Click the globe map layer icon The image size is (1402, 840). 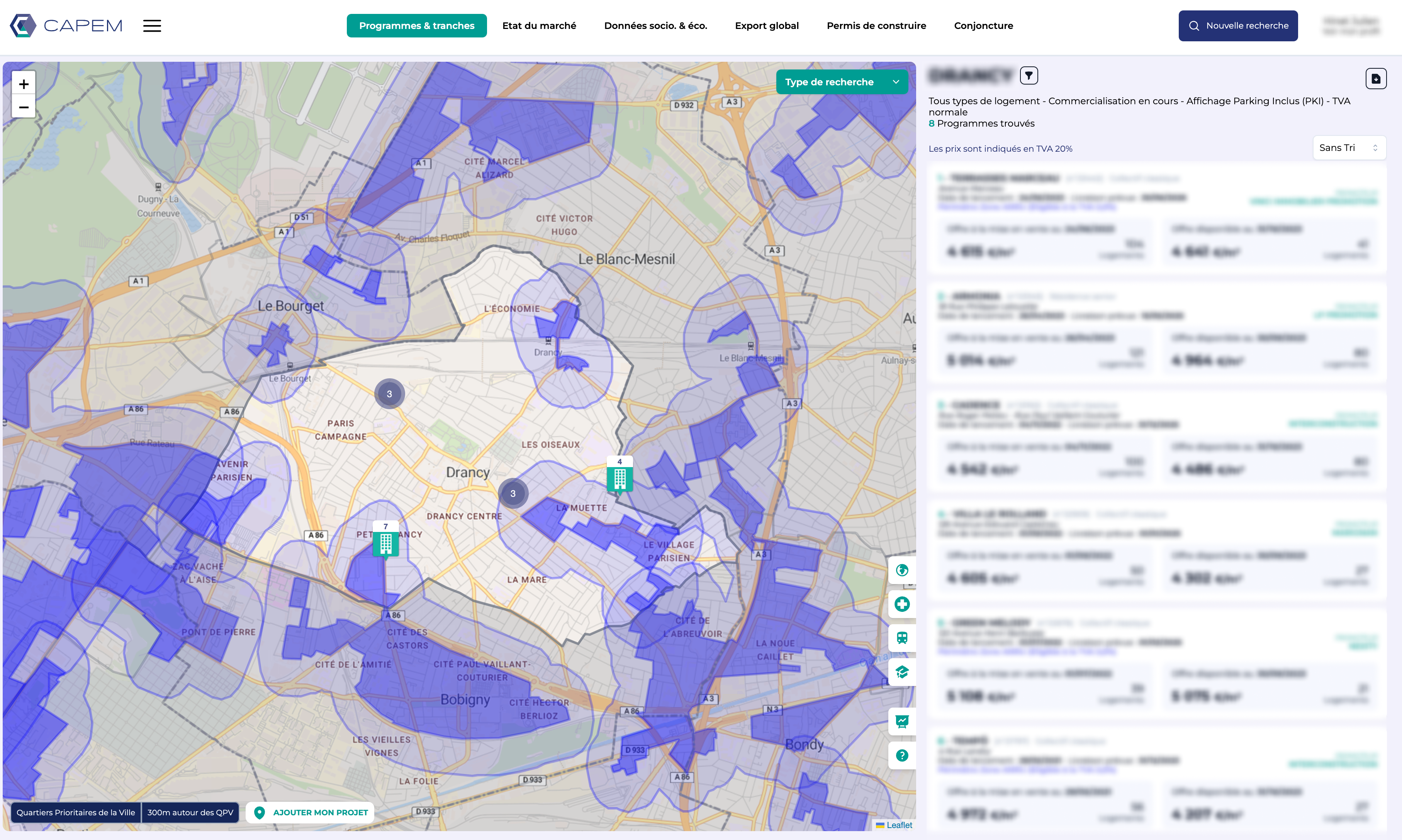pyautogui.click(x=901, y=570)
